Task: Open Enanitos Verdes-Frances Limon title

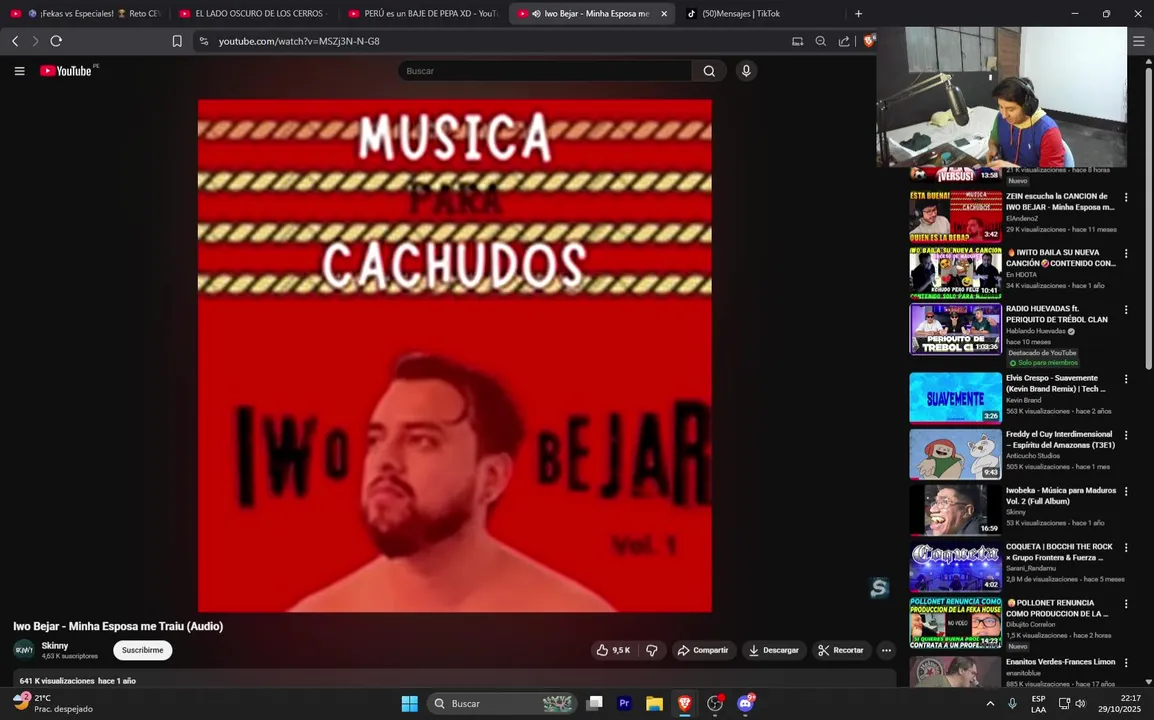Action: tap(1061, 662)
